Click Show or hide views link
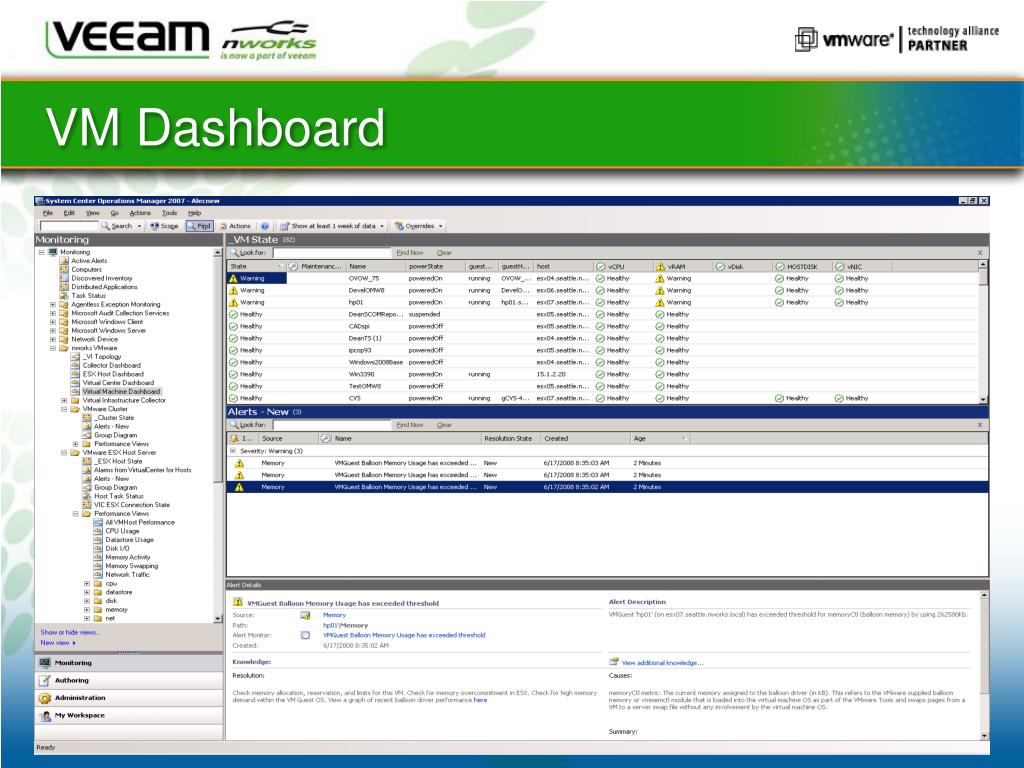Viewport: 1024px width, 768px height. click(x=70, y=632)
